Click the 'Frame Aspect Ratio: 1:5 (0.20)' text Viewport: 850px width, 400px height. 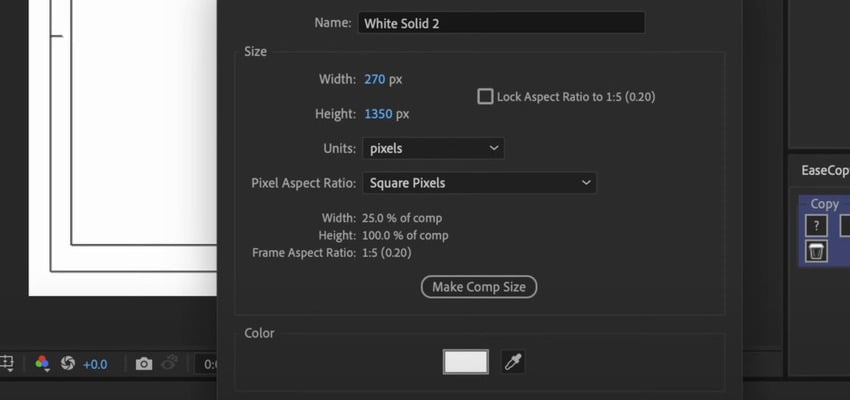(x=332, y=253)
